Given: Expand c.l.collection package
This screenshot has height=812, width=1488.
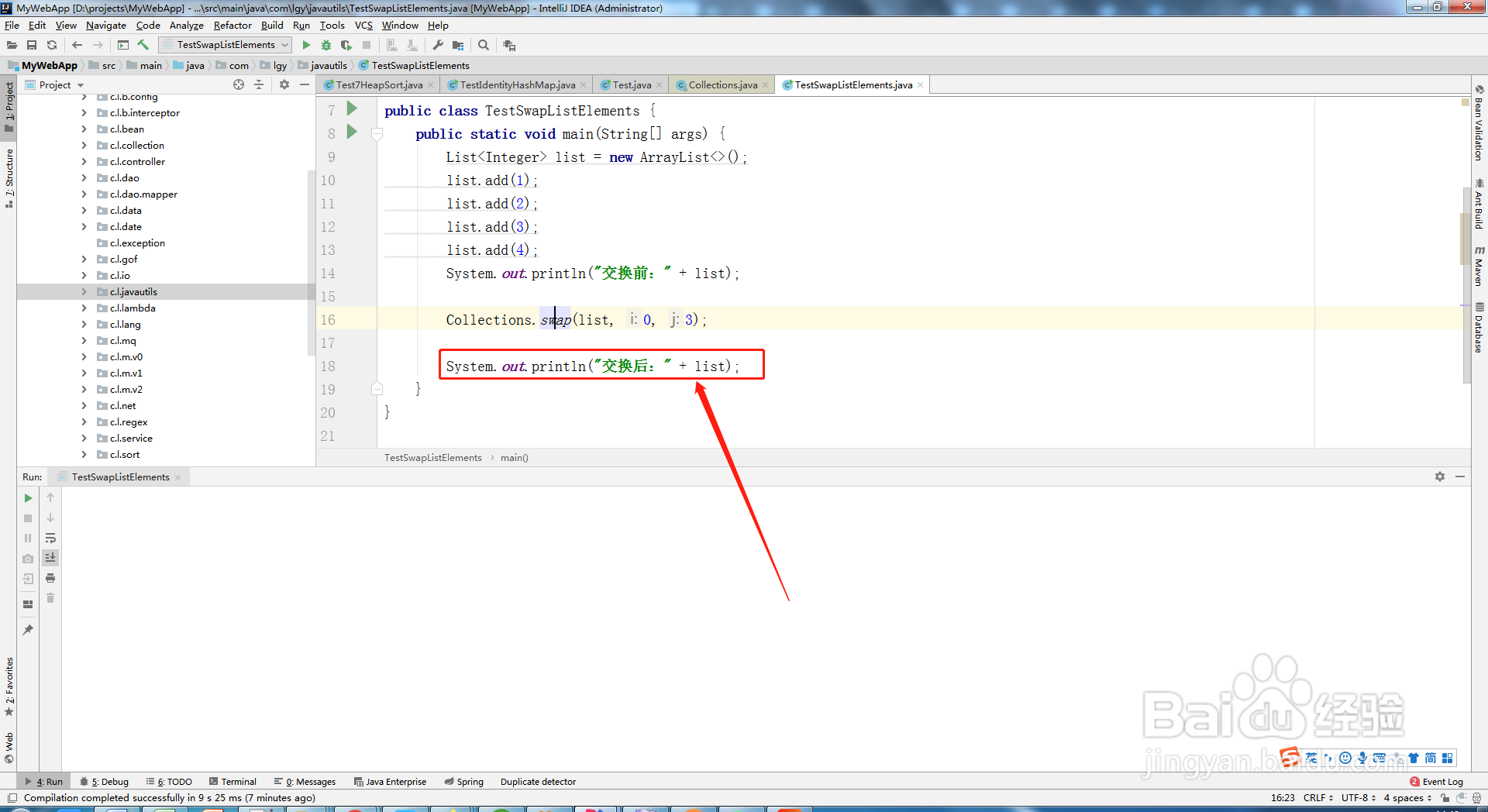Looking at the screenshot, I should coord(84,146).
